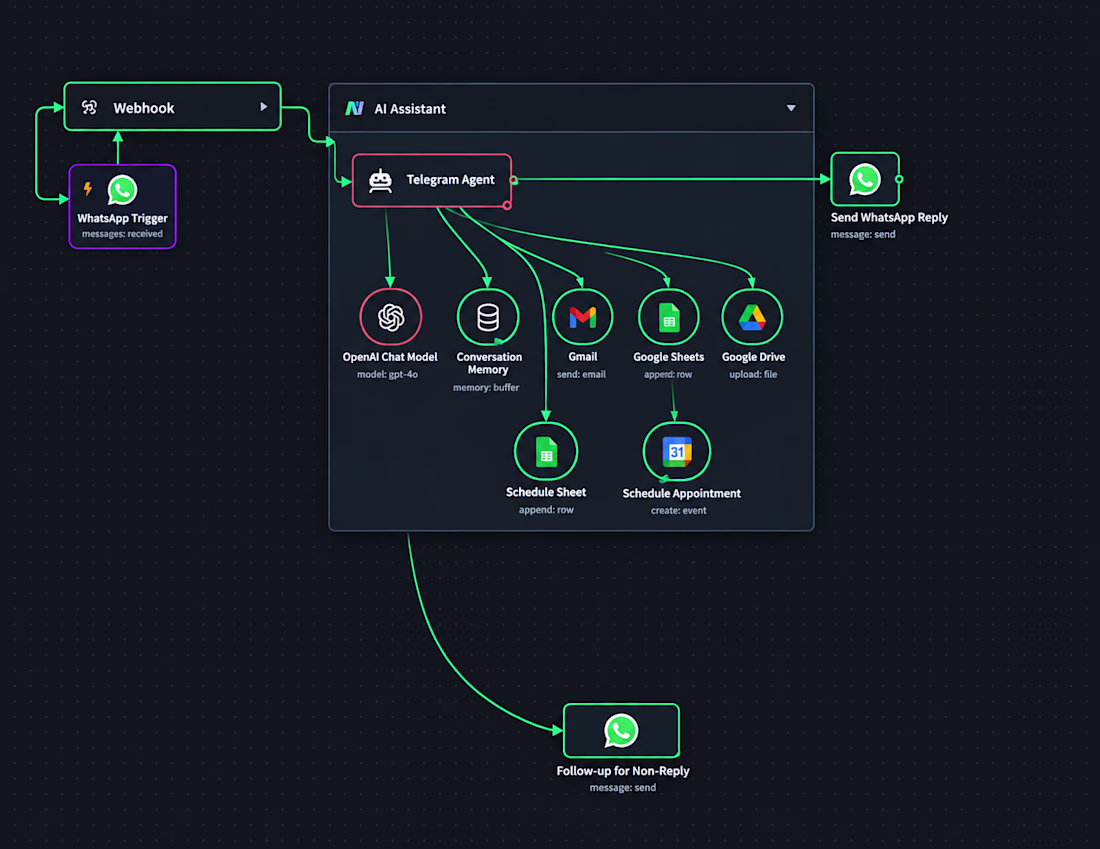Click the lightning bolt on WhatsApp Trigger
Screen dimensions: 1100x849
(x=88, y=188)
